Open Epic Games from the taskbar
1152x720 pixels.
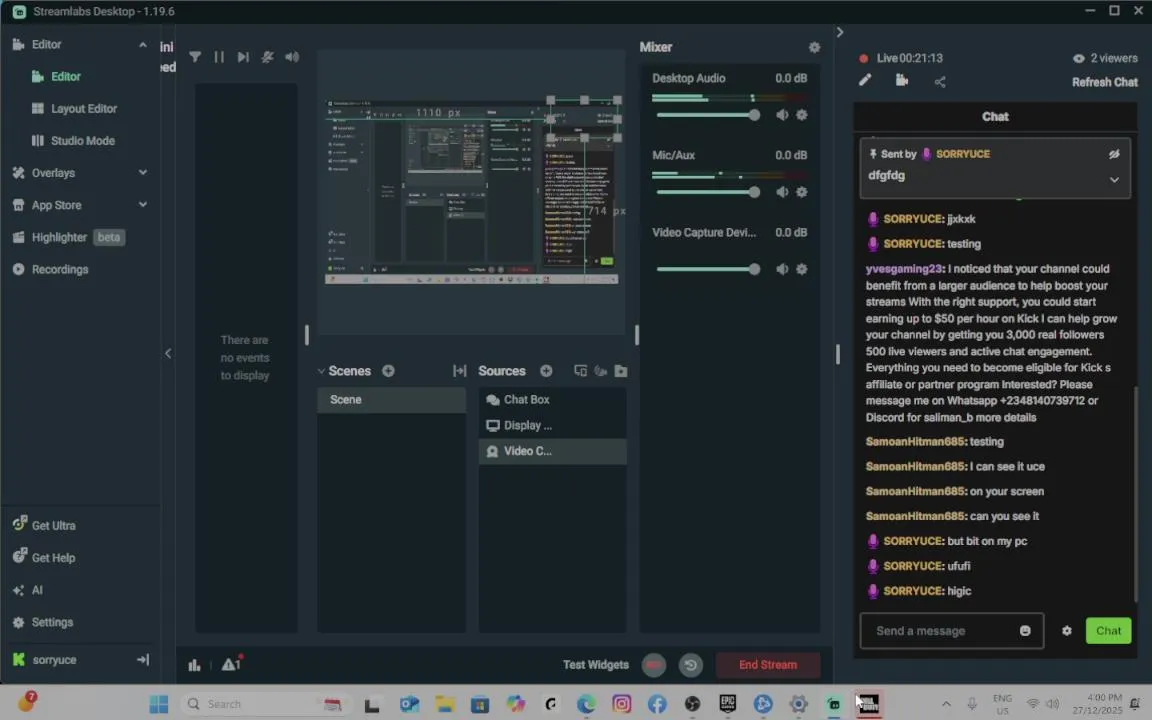727,704
